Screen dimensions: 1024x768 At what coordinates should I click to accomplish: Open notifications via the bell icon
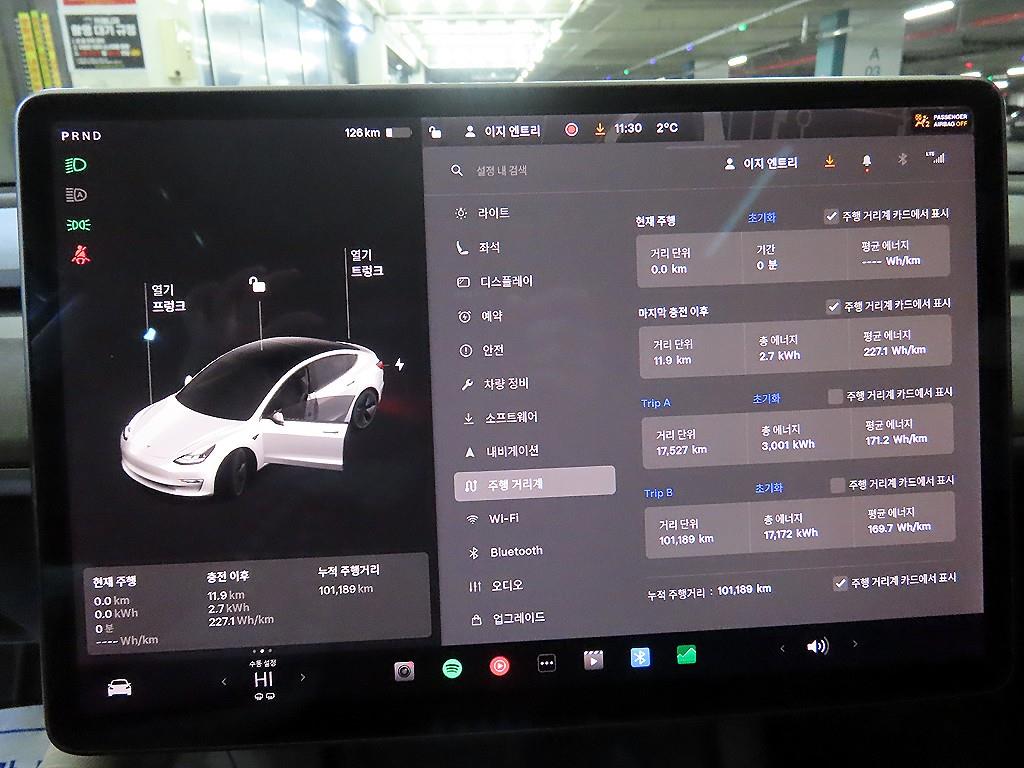point(866,162)
